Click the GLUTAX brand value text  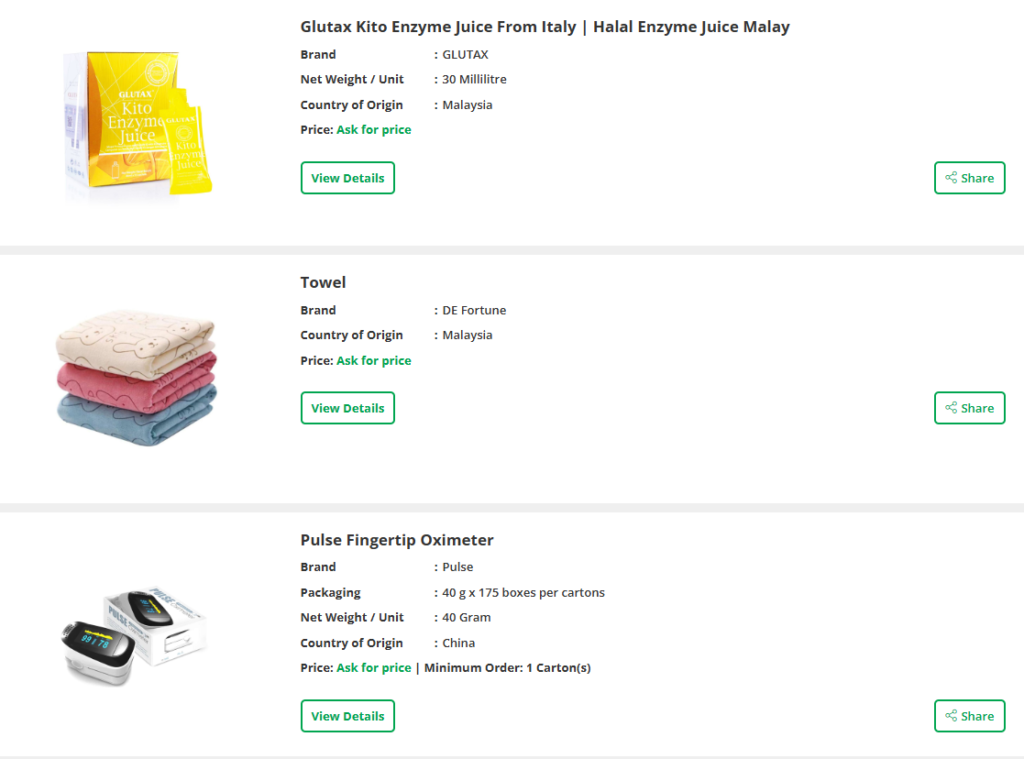(x=465, y=55)
